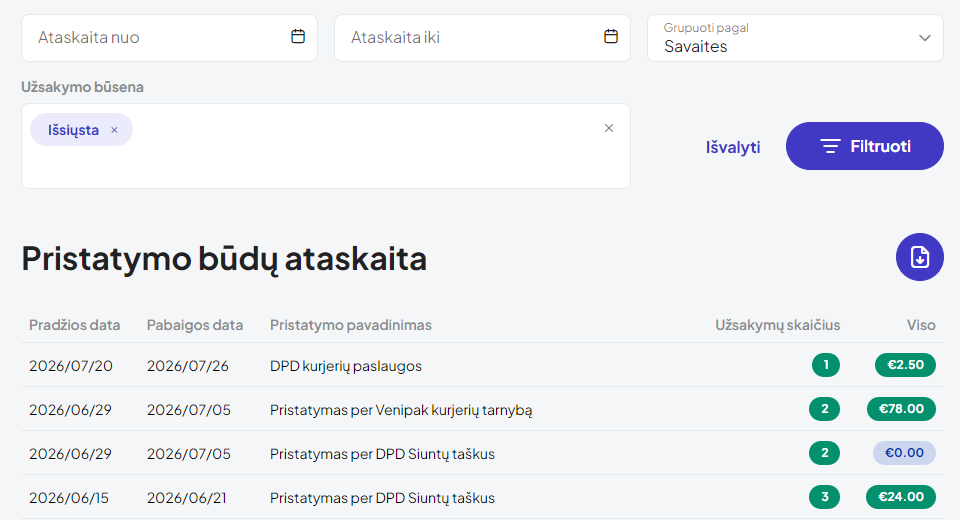Click order count badge in Venipak row
The image size is (960, 520).
[x=824, y=409]
